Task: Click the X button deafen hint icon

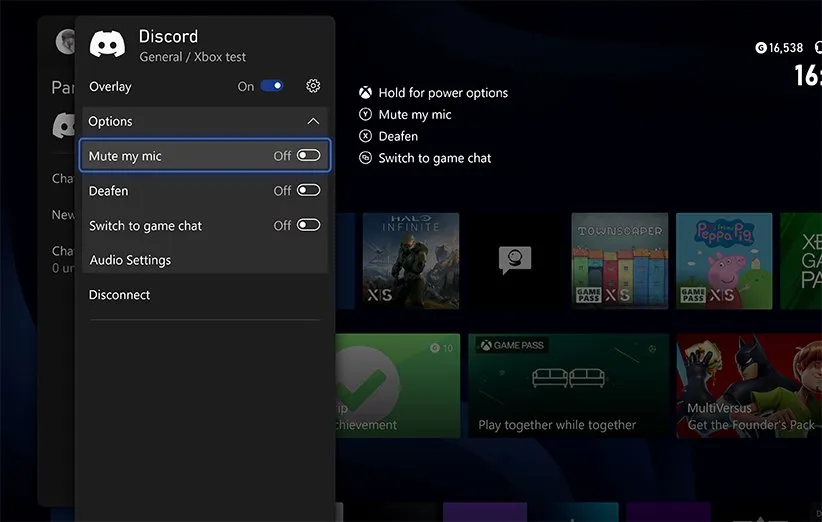Action: point(366,137)
